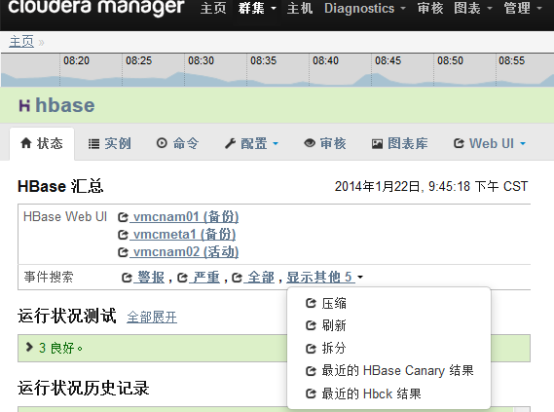Screen dimensions: 554x412
Task: Click icon beside 最近的 Hbck 结果
Action: (311, 394)
